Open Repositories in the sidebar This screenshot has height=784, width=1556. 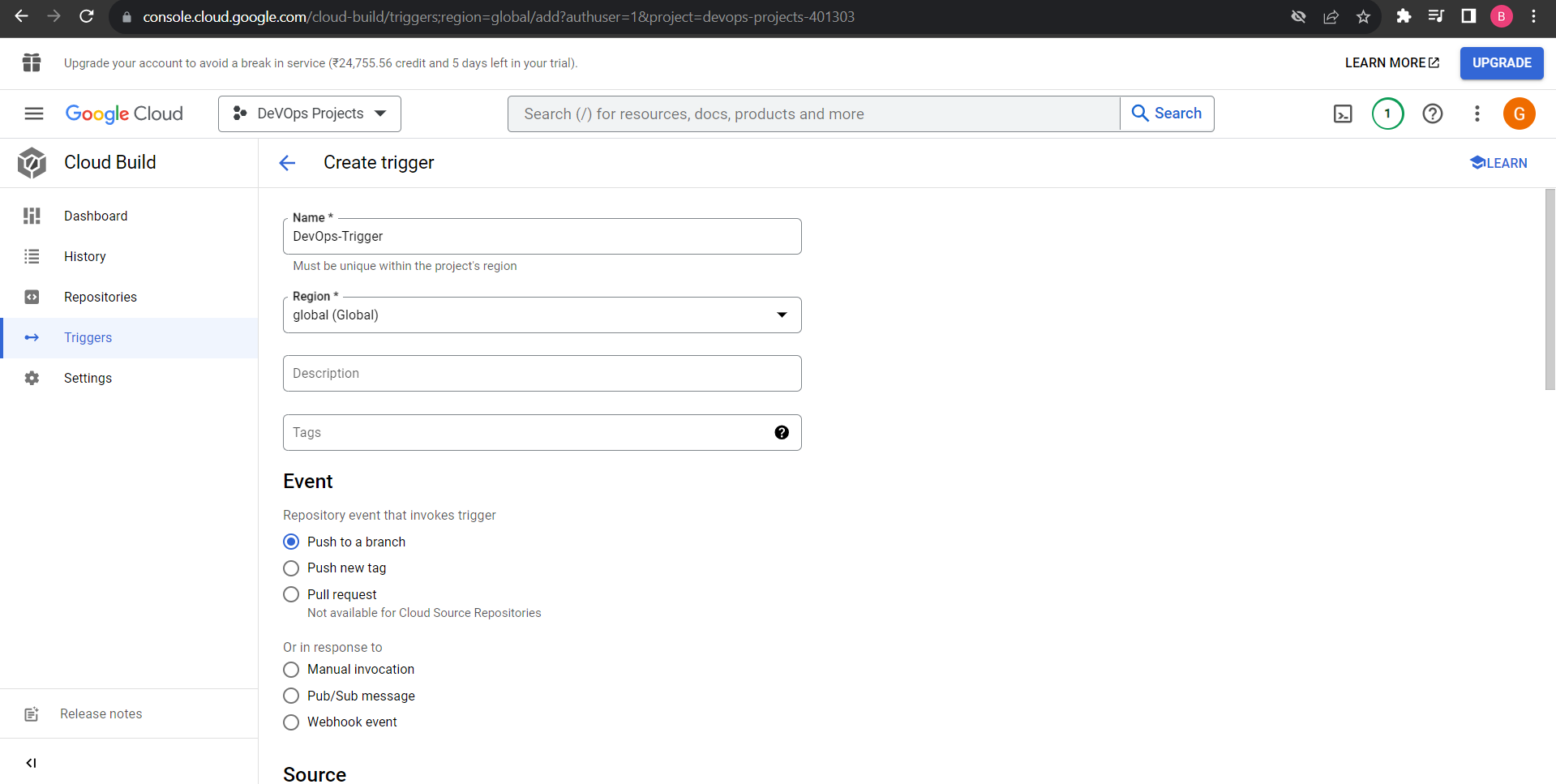click(129, 297)
